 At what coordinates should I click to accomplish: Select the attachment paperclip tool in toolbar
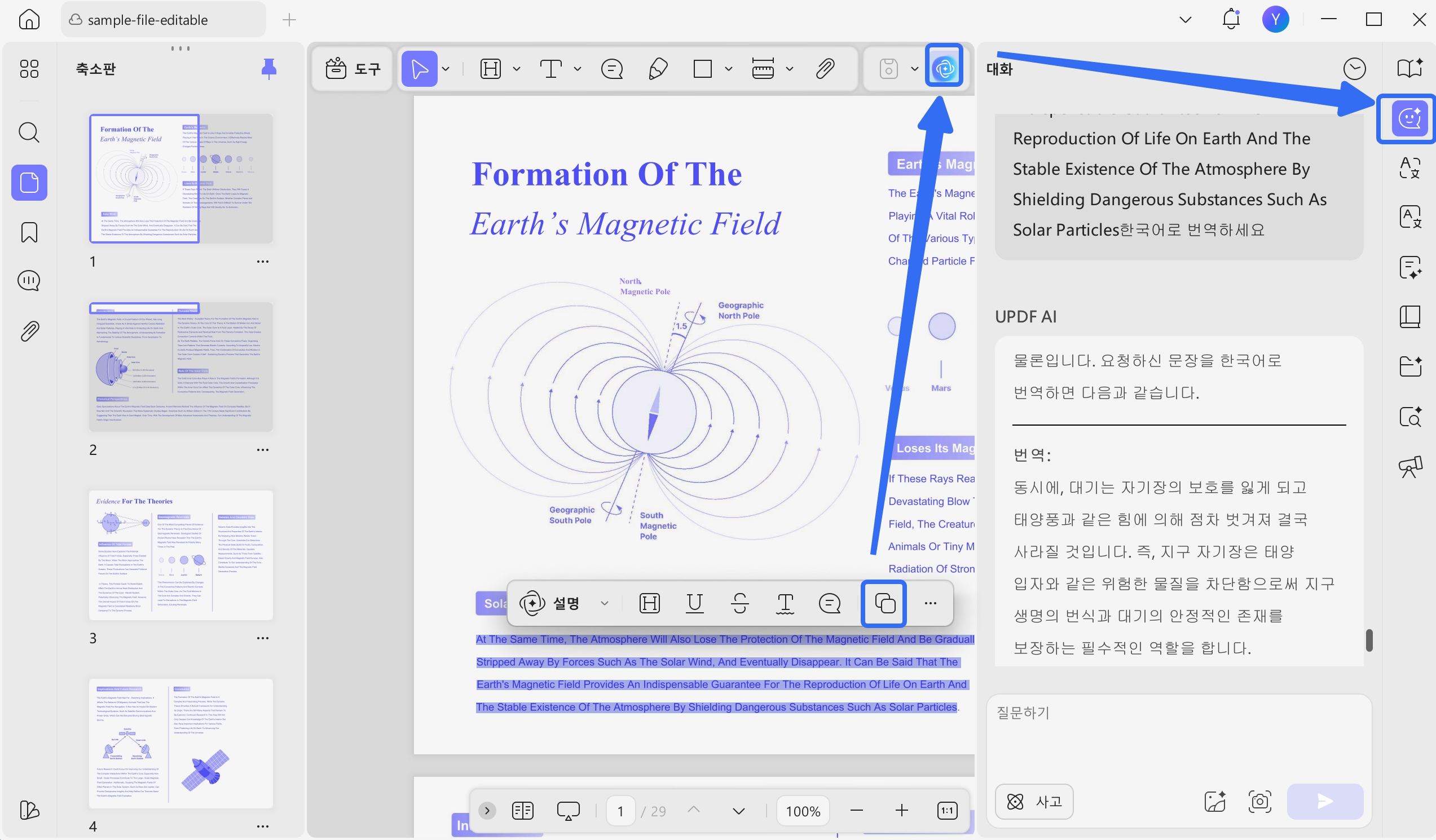826,69
